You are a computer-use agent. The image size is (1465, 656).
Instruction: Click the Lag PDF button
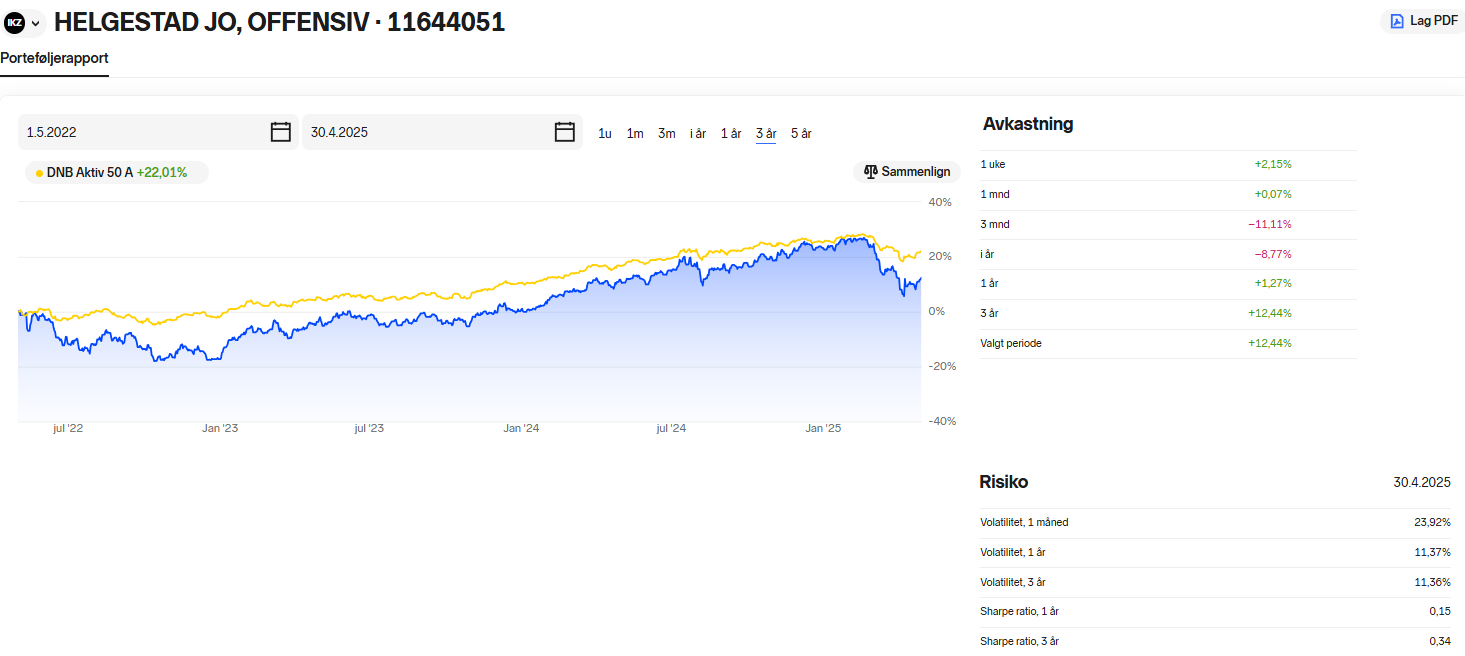(1424, 21)
